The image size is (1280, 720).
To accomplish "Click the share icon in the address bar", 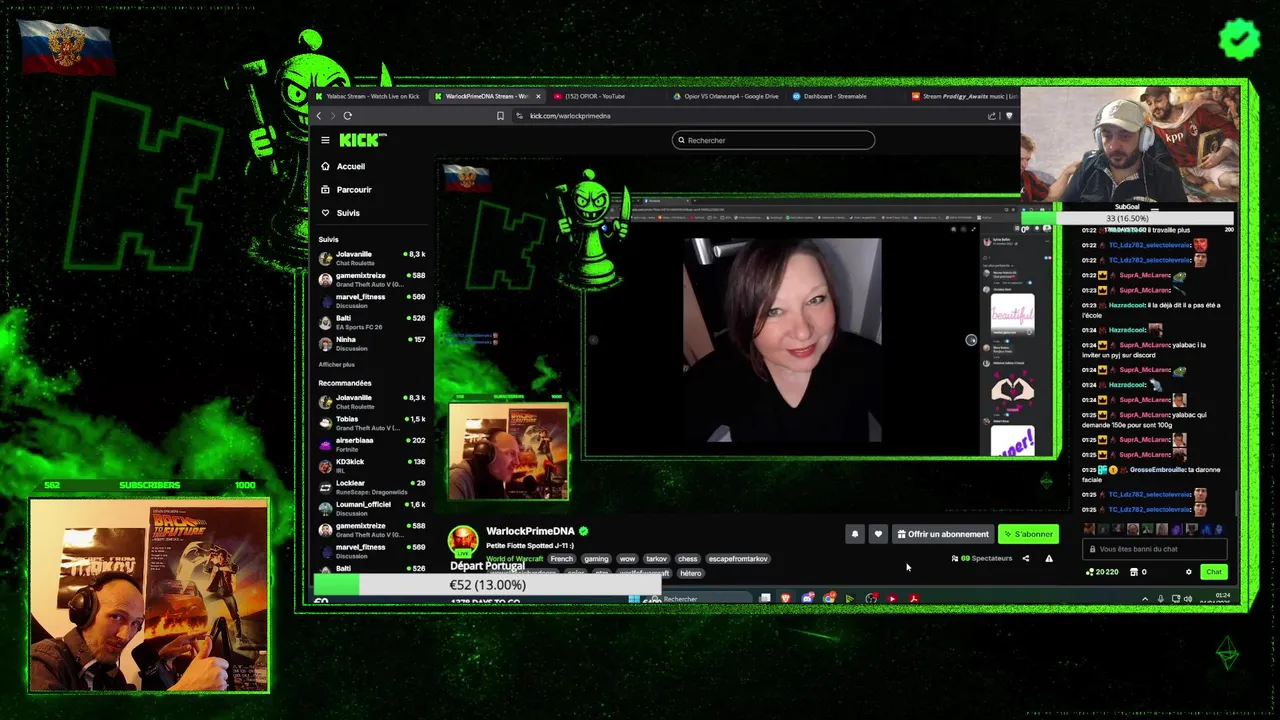I will [x=991, y=116].
